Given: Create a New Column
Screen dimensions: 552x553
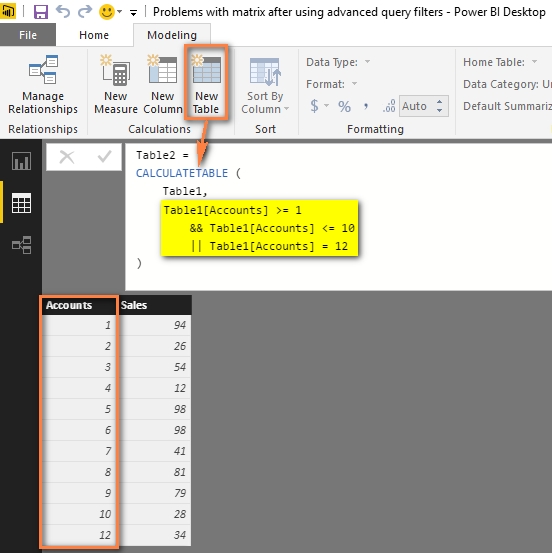Looking at the screenshot, I should click(163, 85).
